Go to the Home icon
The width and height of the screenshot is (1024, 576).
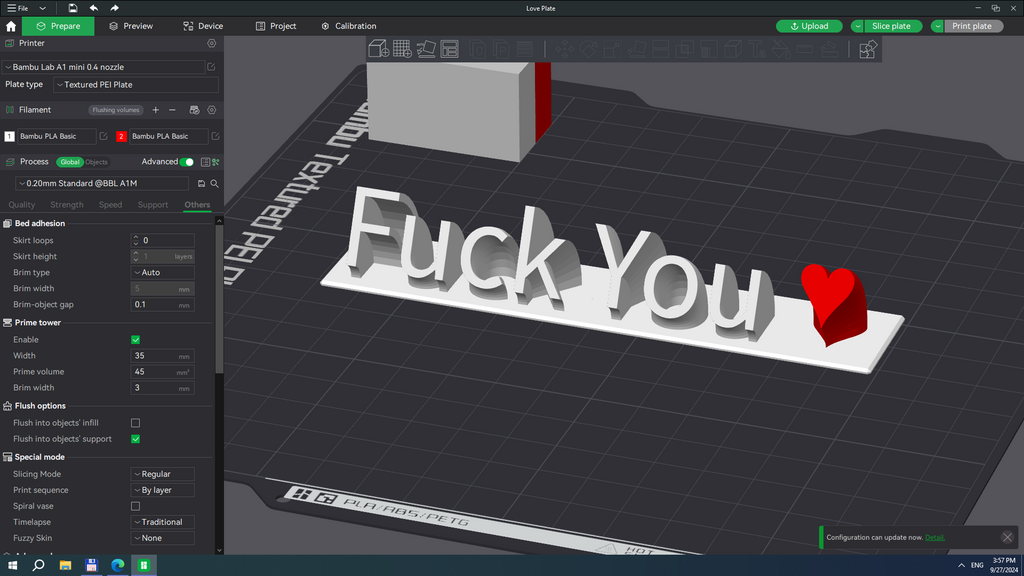coord(11,26)
